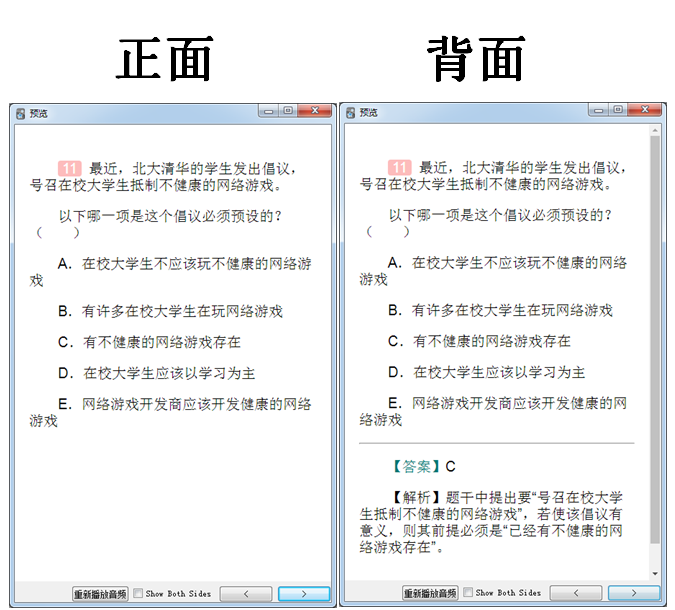Minimize the right preview window
The width and height of the screenshot is (675, 610).
pos(598,110)
